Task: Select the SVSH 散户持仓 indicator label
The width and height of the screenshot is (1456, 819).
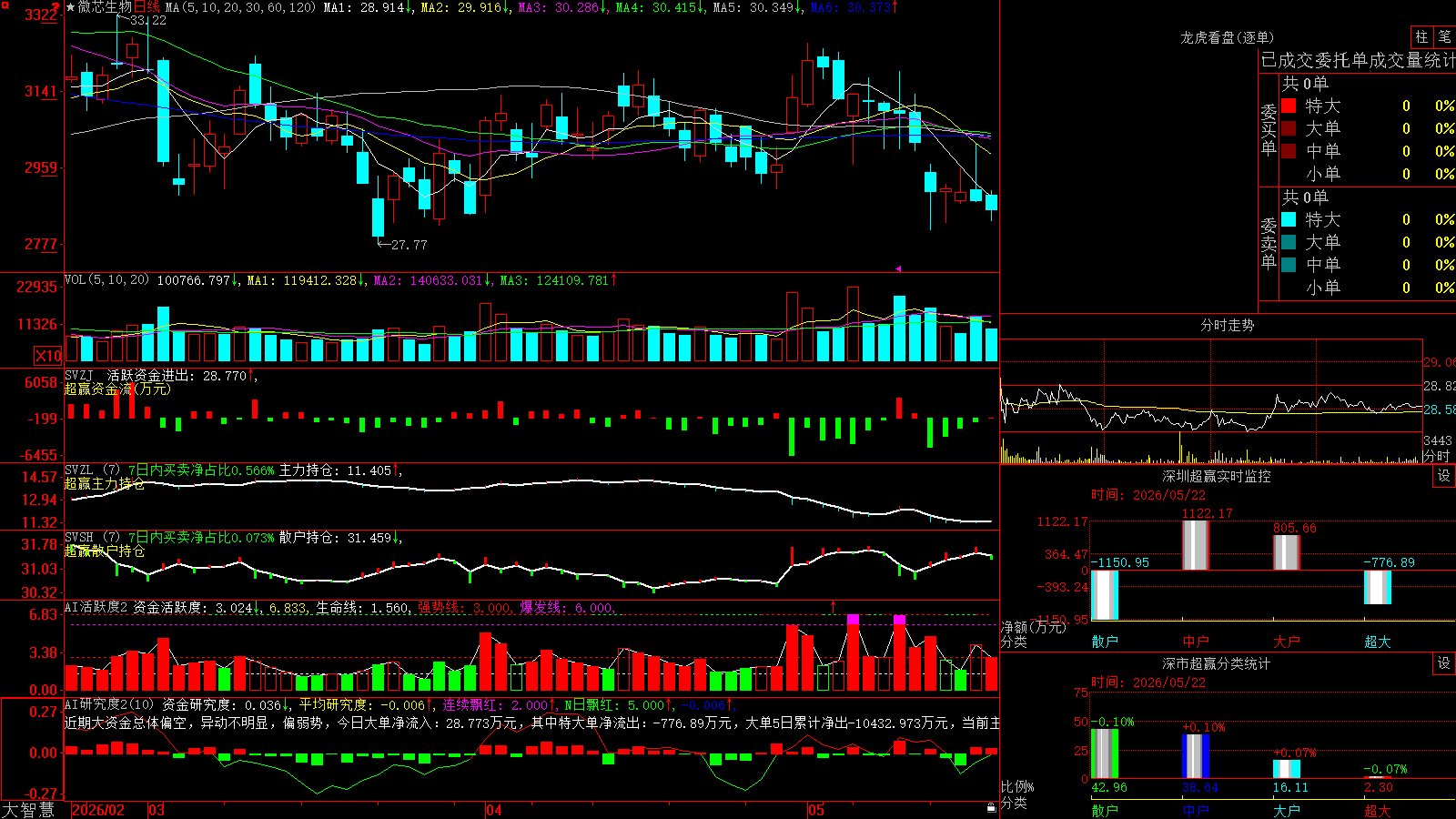Action: (x=92, y=538)
